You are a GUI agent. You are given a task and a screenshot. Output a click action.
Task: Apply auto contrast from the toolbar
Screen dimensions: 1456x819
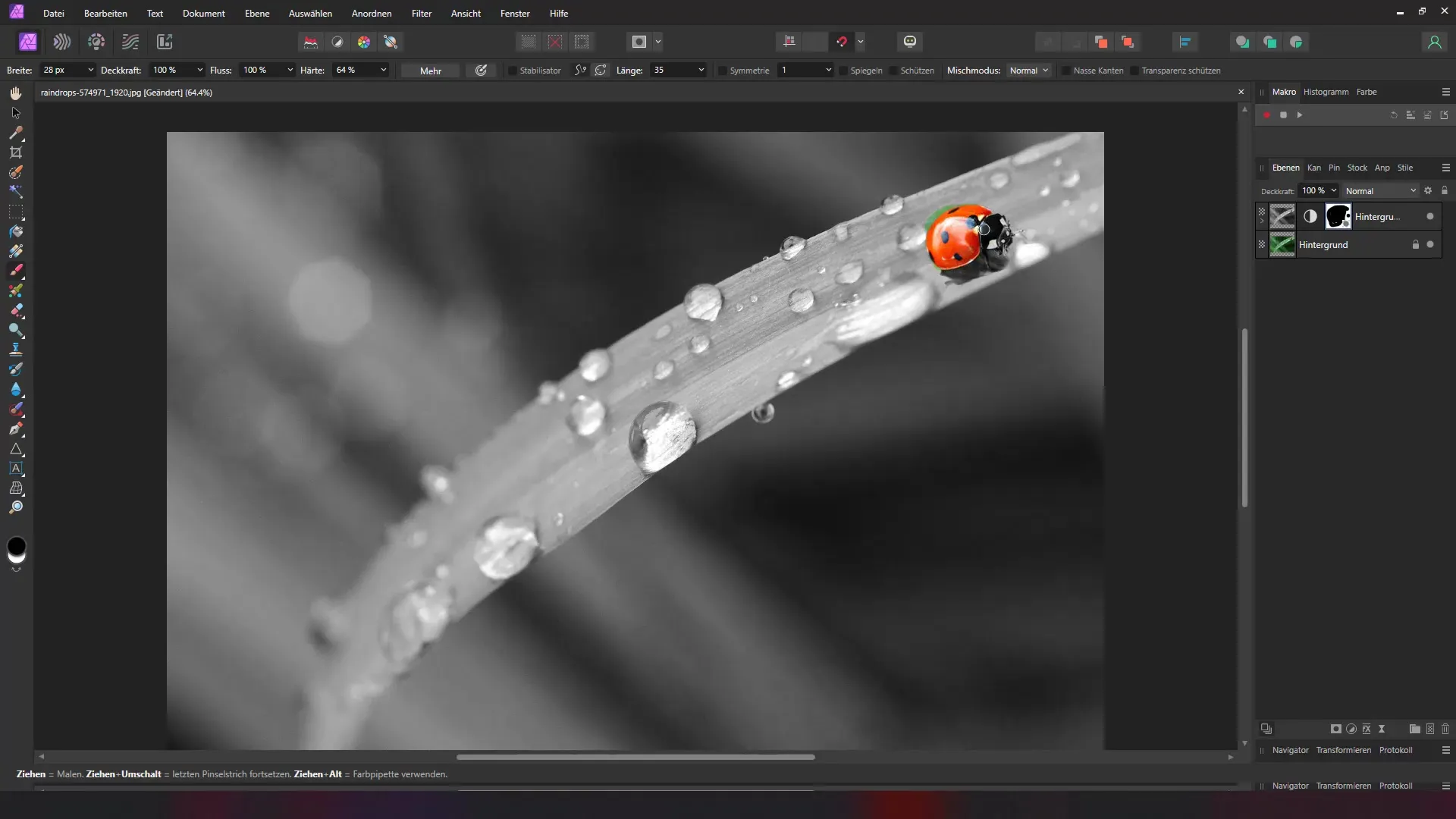coord(337,42)
